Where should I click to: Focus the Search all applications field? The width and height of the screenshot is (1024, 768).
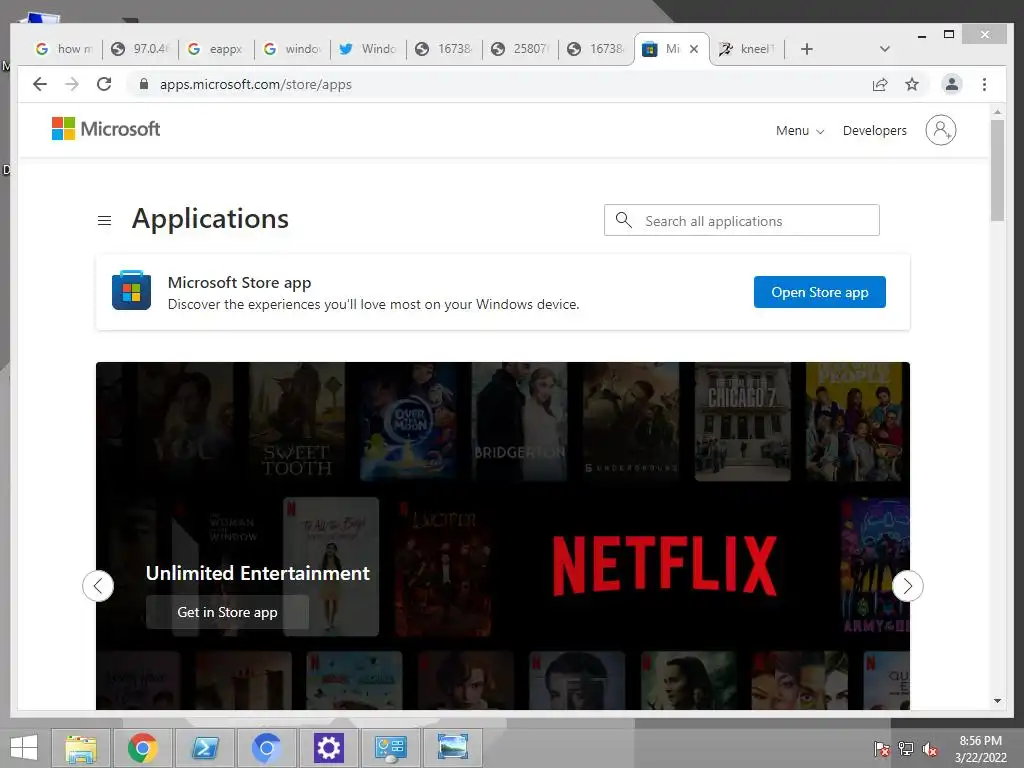741,221
